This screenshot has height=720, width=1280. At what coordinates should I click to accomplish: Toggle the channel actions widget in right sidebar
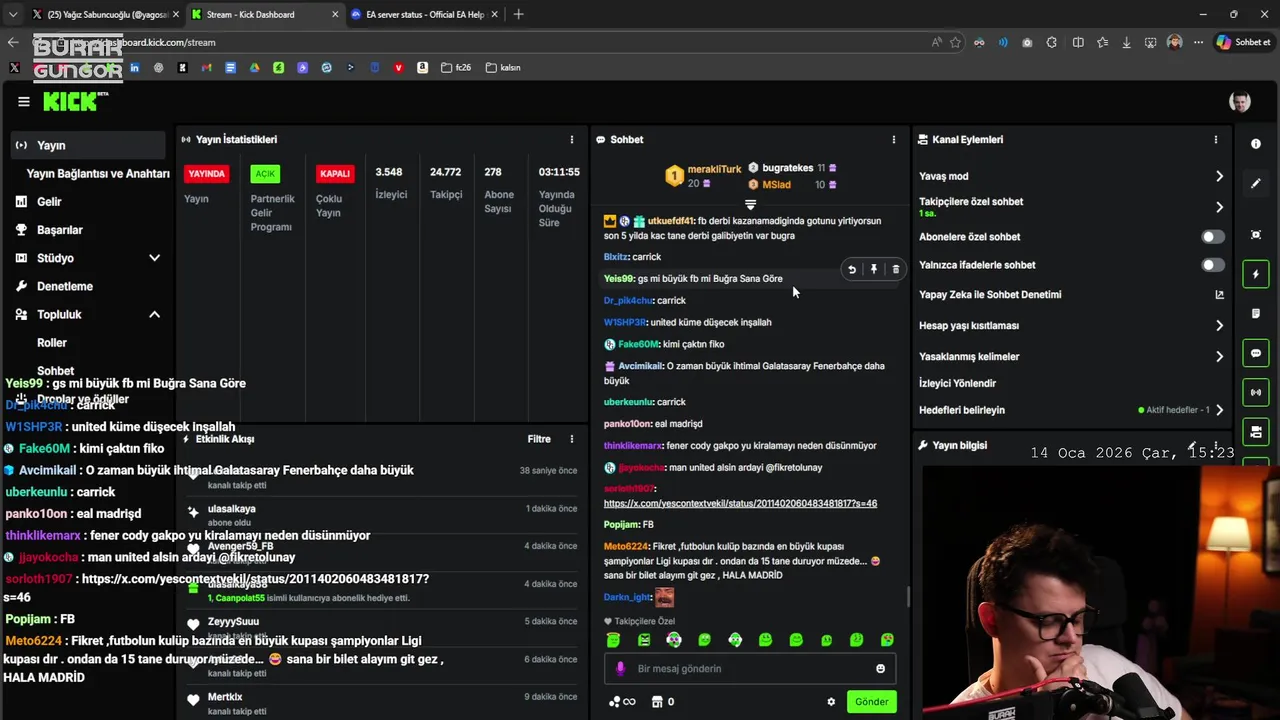pyautogui.click(x=1256, y=432)
